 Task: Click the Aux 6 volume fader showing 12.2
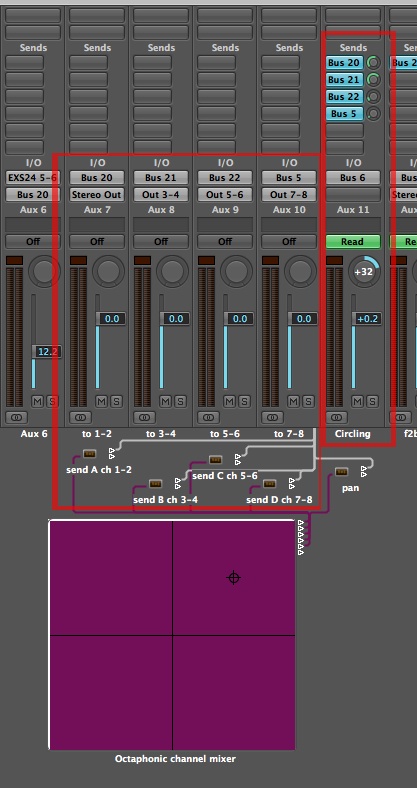point(47,351)
